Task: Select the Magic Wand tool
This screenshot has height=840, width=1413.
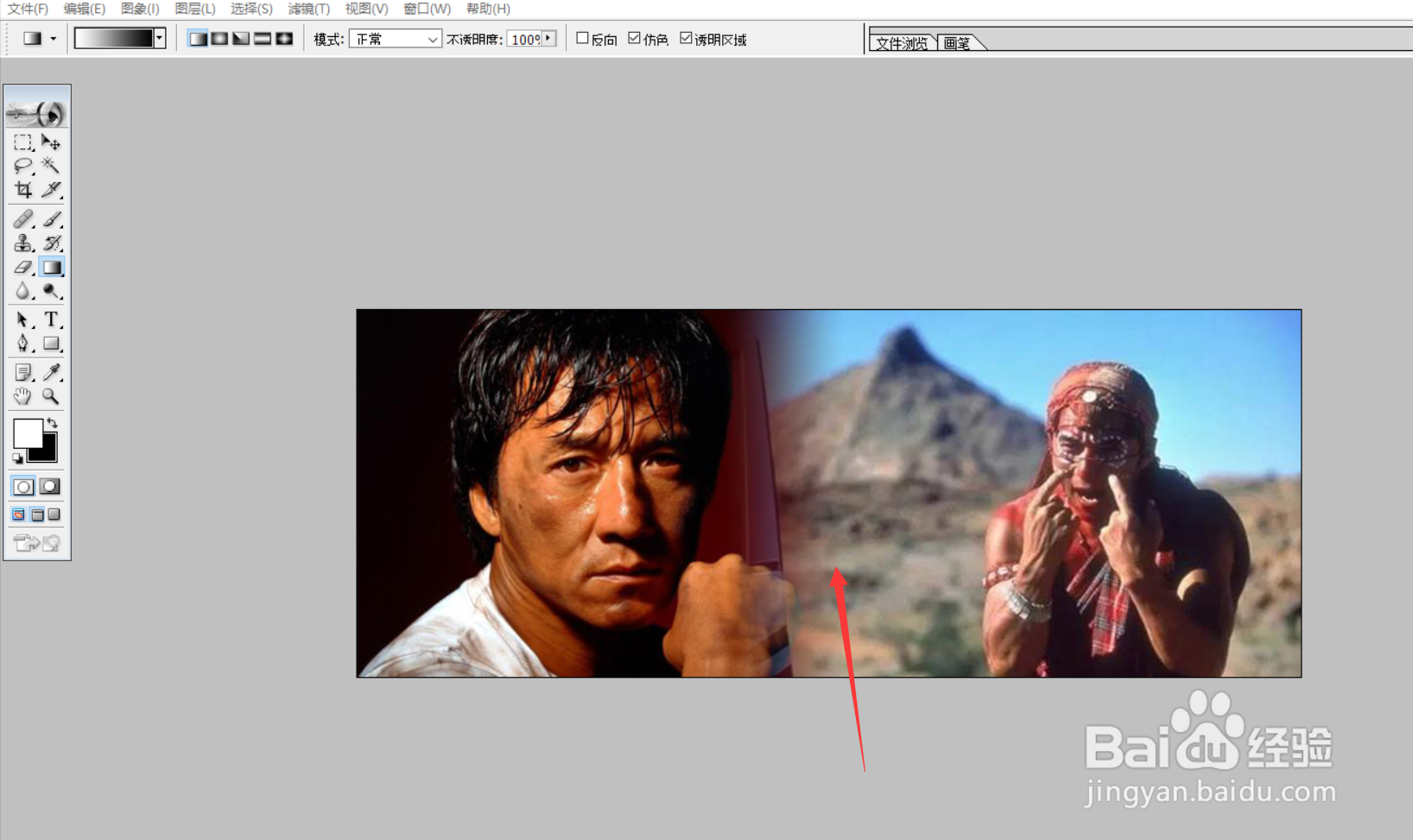Action: [51, 166]
